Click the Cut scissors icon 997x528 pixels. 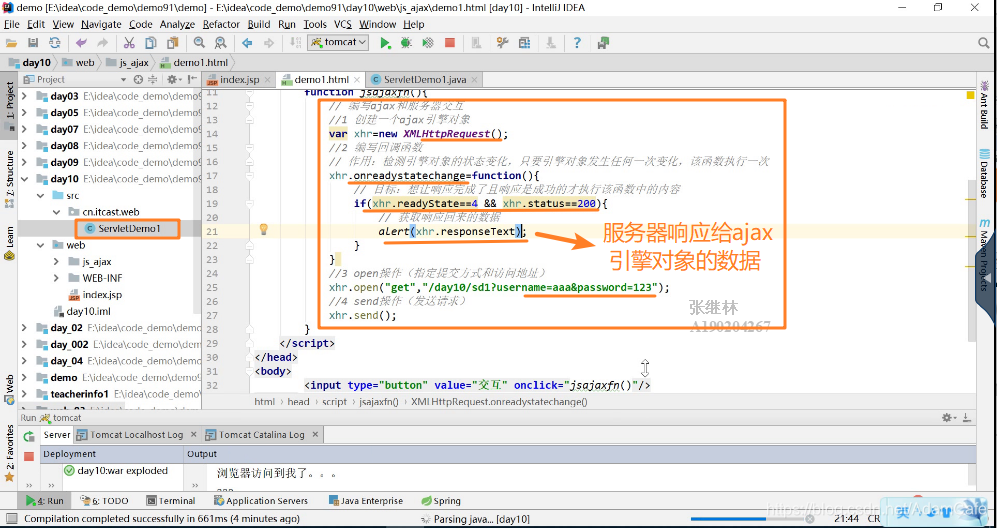[x=129, y=43]
